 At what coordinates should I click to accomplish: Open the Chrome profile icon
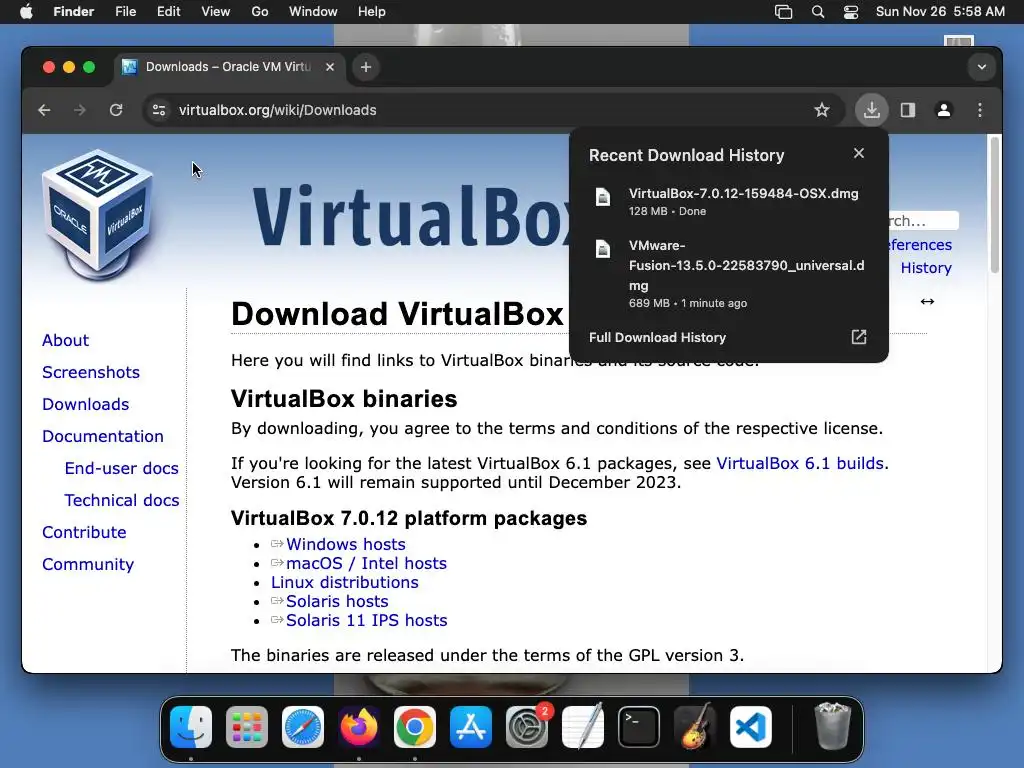click(944, 110)
